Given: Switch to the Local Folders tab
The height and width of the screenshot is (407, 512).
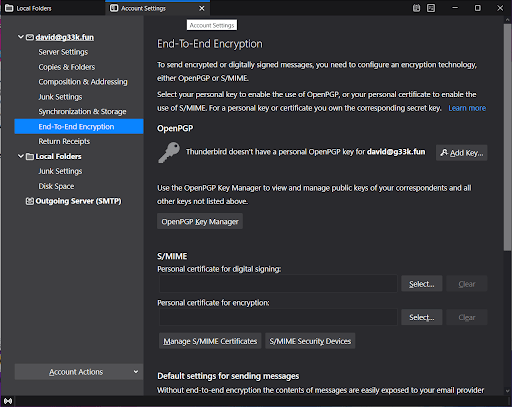Looking at the screenshot, I should coord(53,8).
